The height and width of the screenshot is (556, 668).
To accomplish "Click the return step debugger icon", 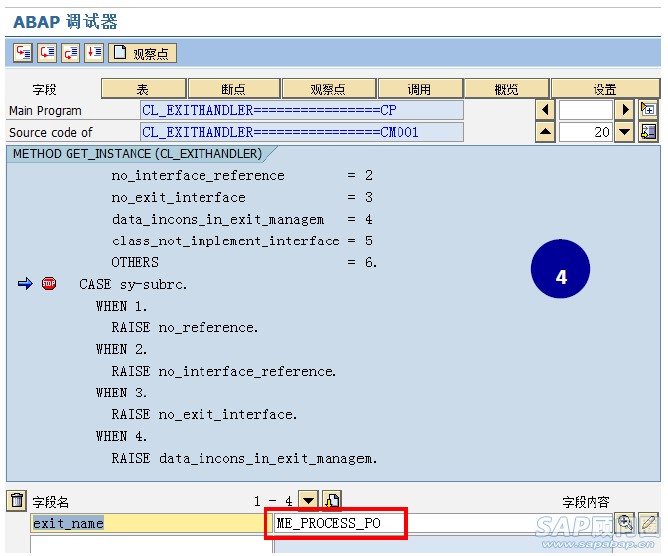I will pyautogui.click(x=70, y=53).
